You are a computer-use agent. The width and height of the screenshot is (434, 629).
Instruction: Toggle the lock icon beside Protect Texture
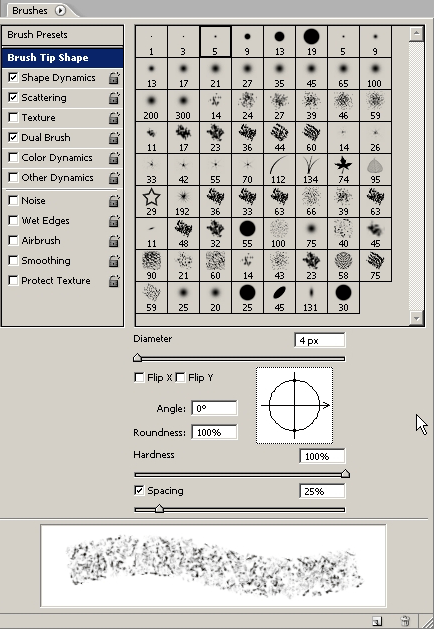114,281
